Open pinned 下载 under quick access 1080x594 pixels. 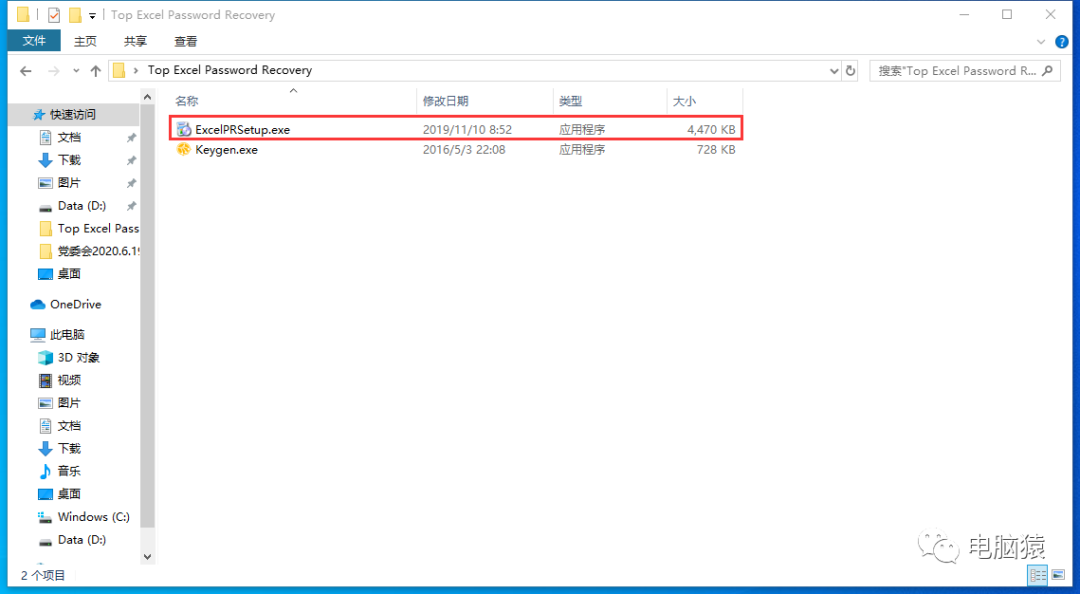[x=69, y=160]
